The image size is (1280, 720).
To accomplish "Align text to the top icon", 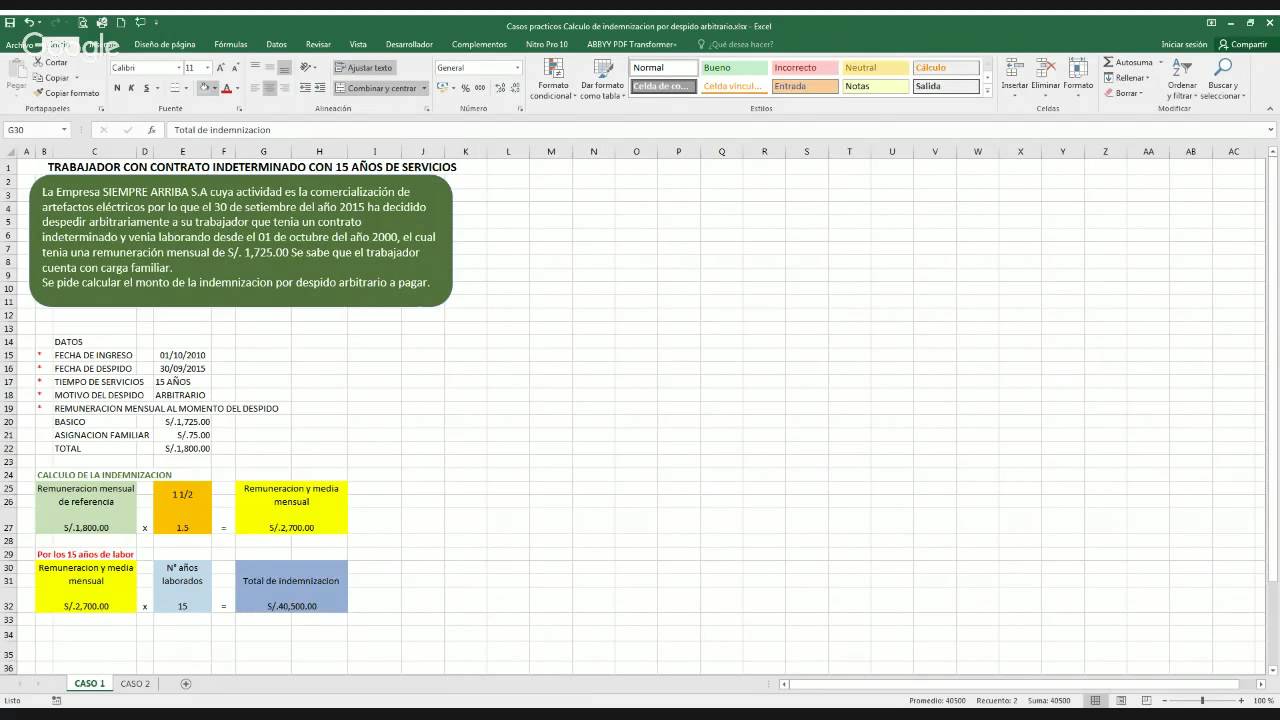I will (255, 68).
